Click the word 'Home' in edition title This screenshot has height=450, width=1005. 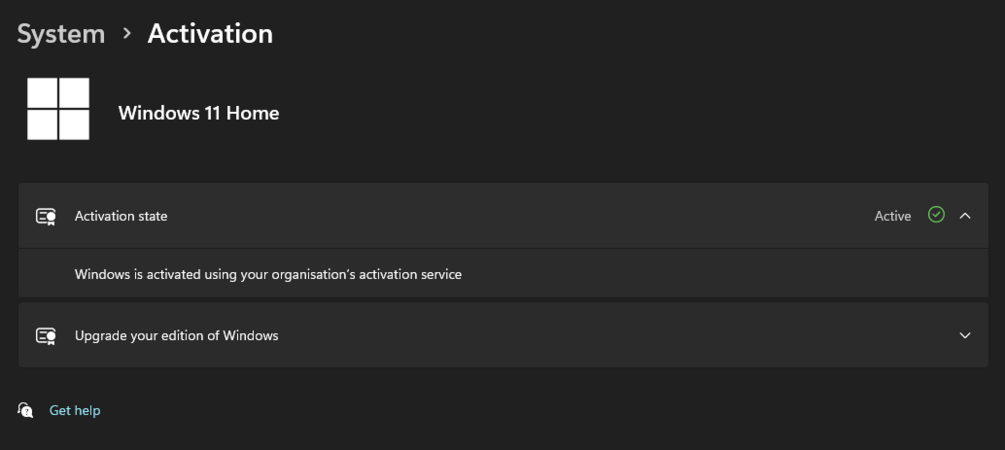tap(253, 113)
